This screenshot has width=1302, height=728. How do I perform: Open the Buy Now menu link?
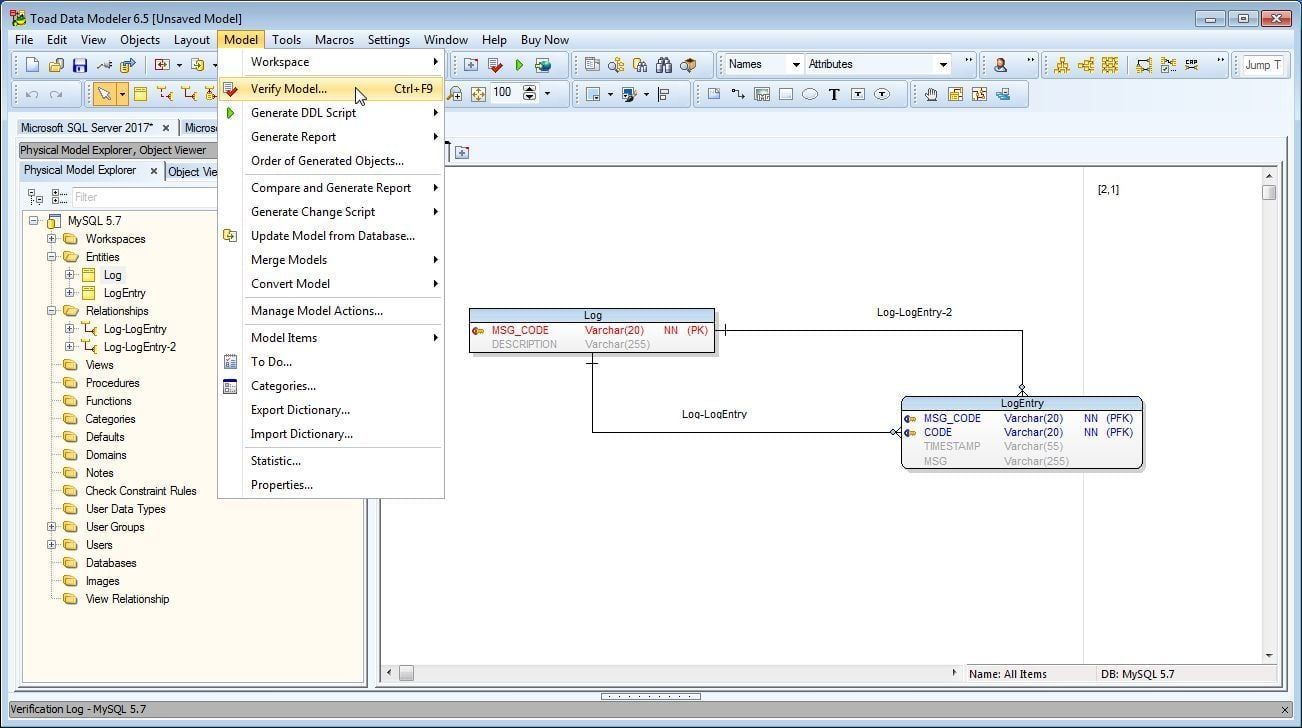pyautogui.click(x=545, y=40)
